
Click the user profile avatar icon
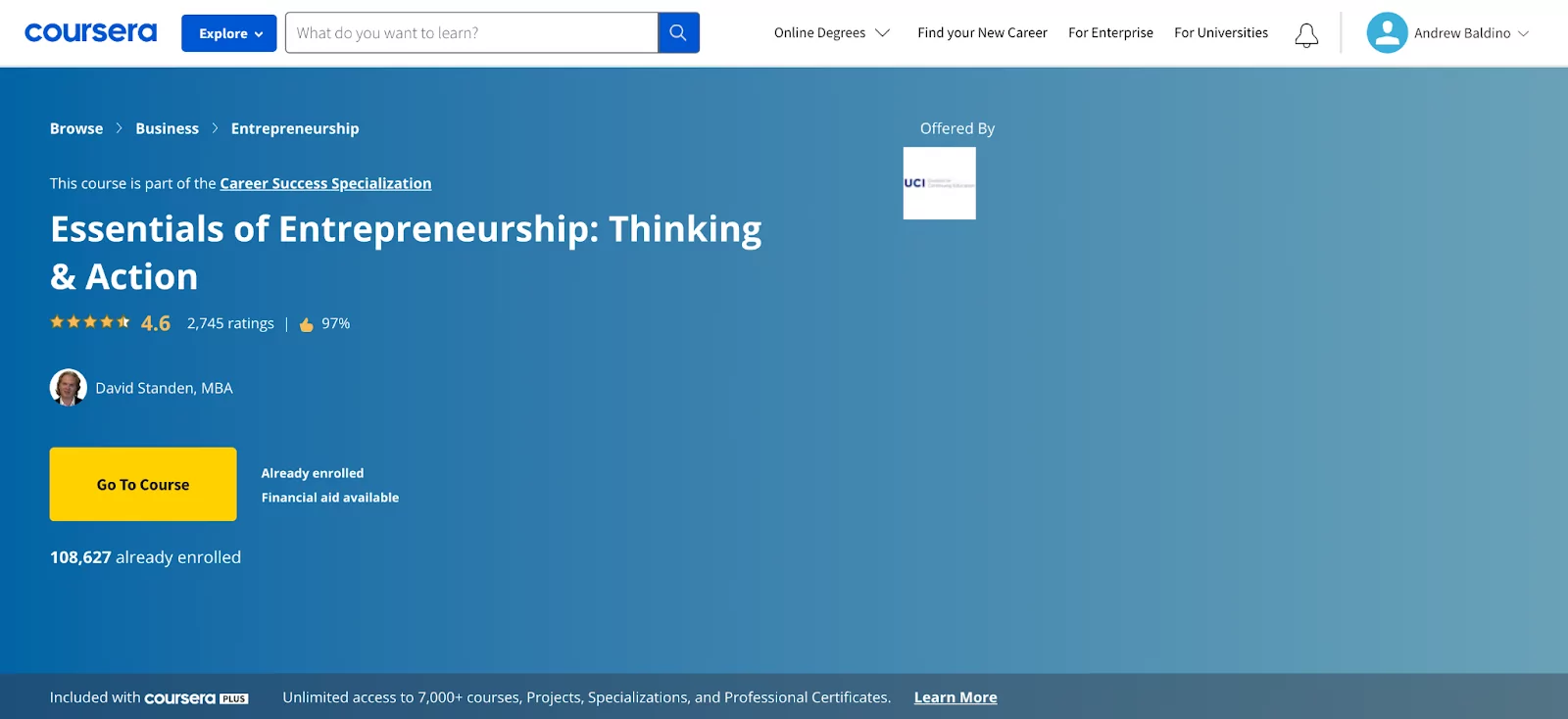(1387, 32)
